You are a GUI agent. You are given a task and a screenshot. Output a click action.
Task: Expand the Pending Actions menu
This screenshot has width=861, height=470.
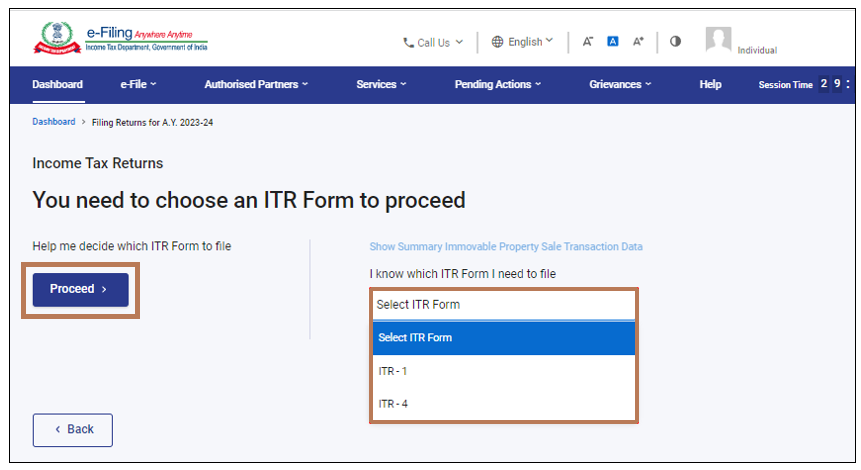(497, 85)
